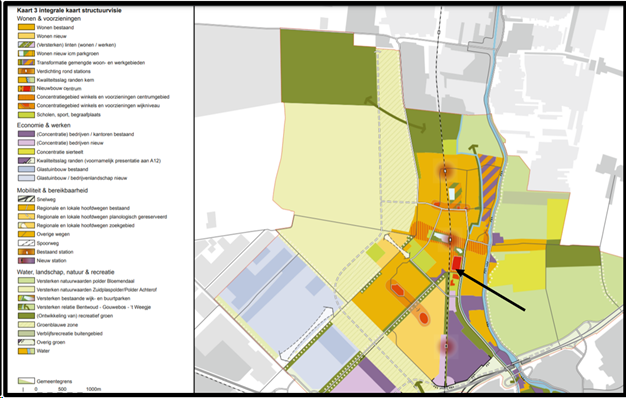Click the 'Bentwoud - Gouwebos' arrow legend symbol
The image size is (626, 398).
pos(26,307)
